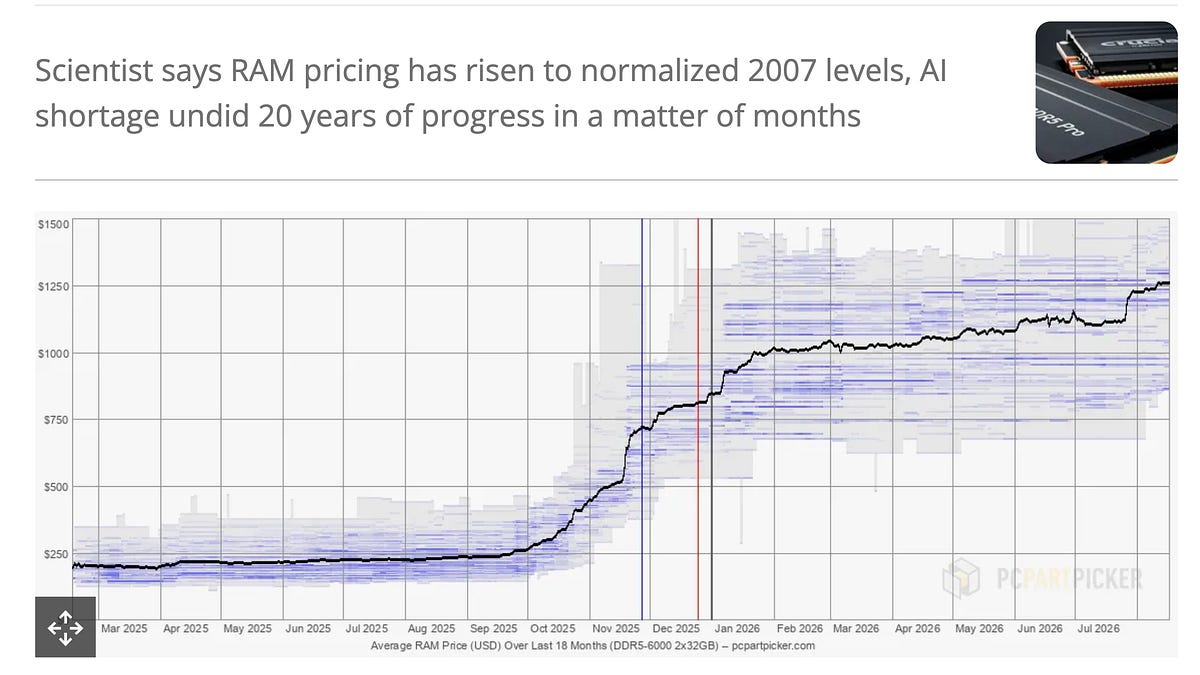Click the expand arrows icon on chart
This screenshot has height=675, width=1200.
click(x=65, y=627)
